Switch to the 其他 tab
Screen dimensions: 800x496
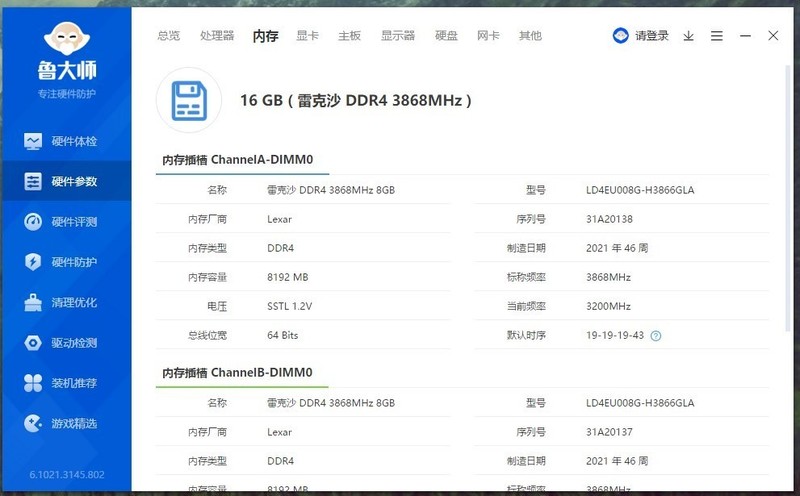[530, 36]
